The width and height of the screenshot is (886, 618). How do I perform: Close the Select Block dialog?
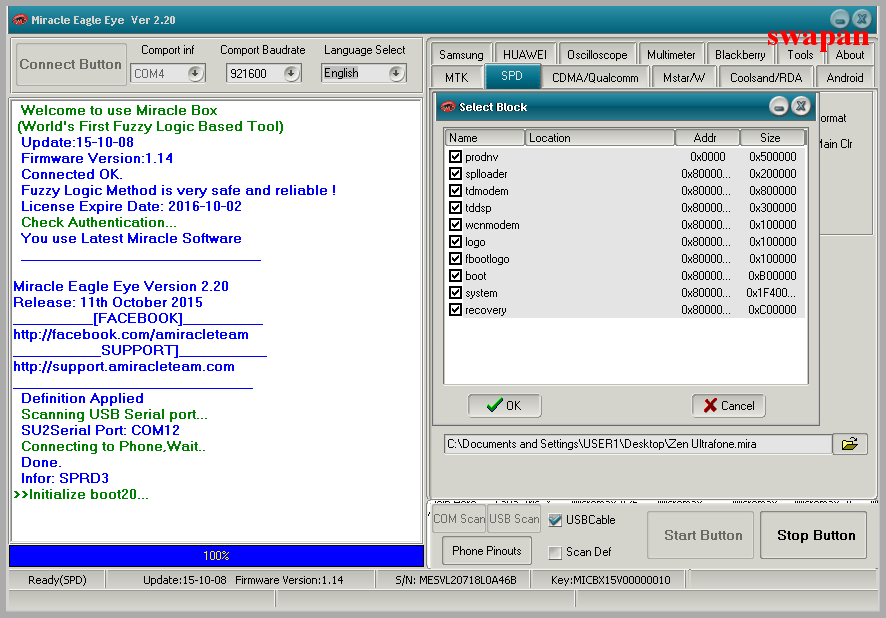click(x=801, y=106)
